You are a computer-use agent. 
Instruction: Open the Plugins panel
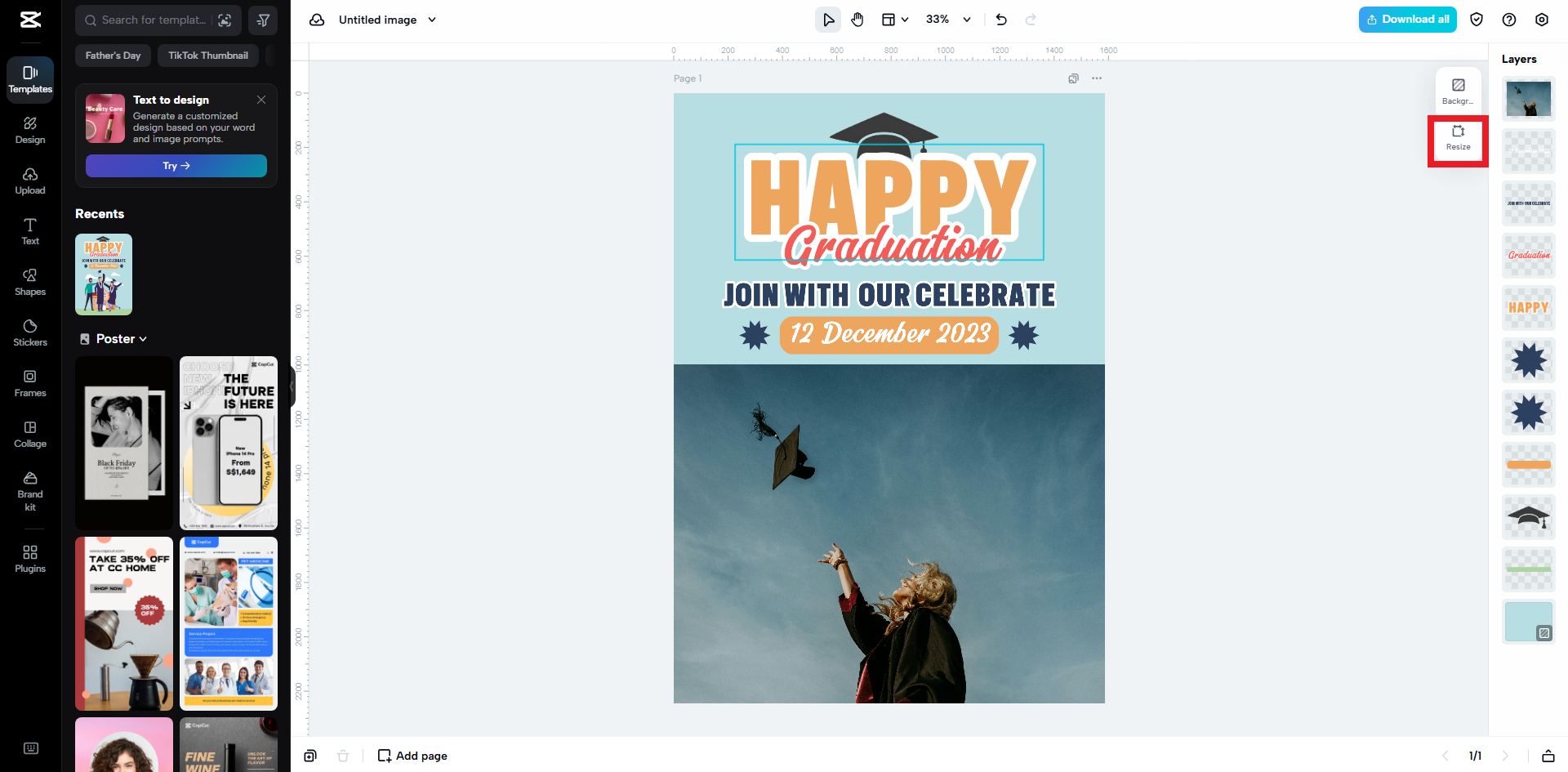click(x=29, y=560)
